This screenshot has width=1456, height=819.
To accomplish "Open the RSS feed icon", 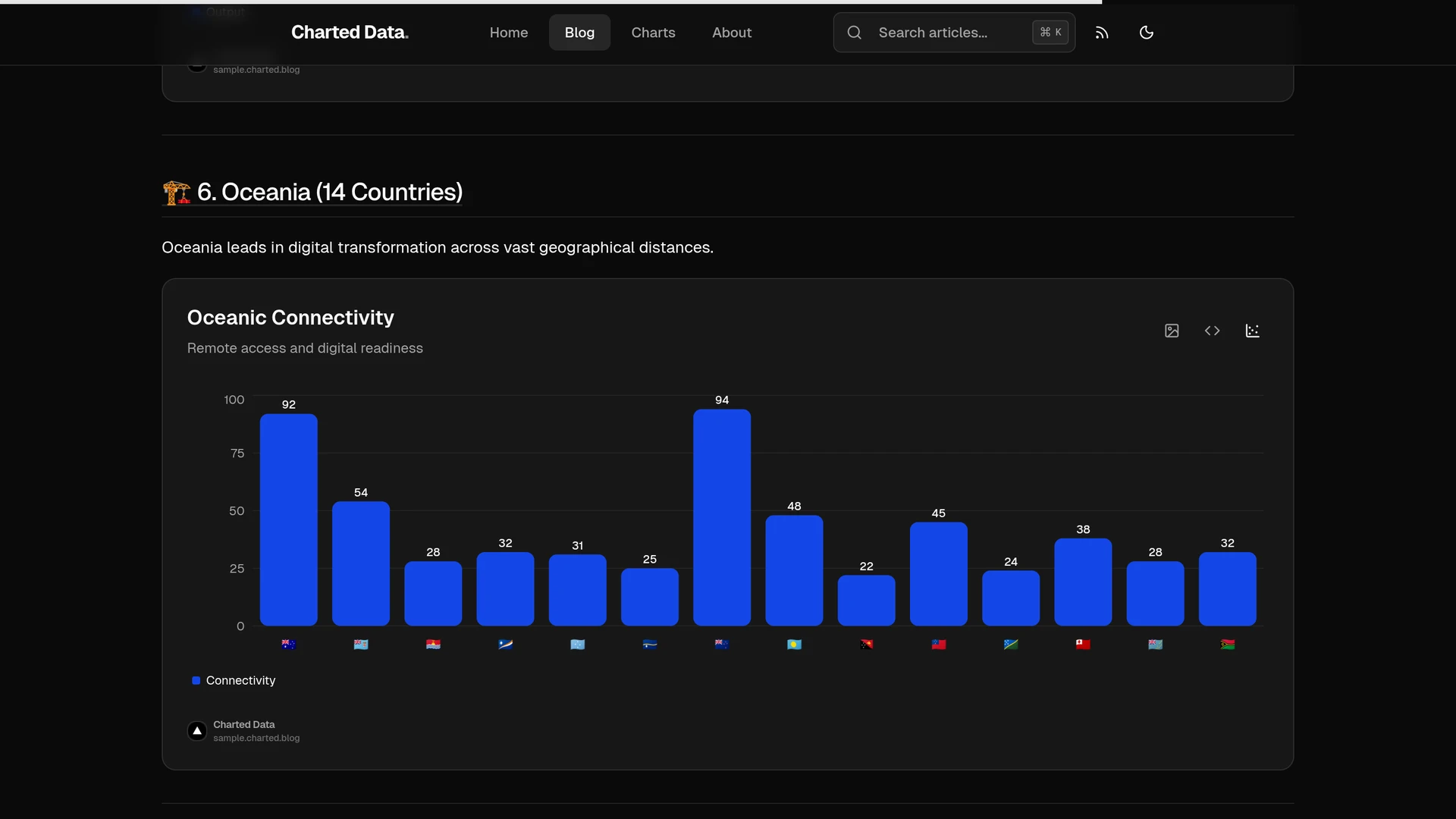I will click(x=1102, y=33).
